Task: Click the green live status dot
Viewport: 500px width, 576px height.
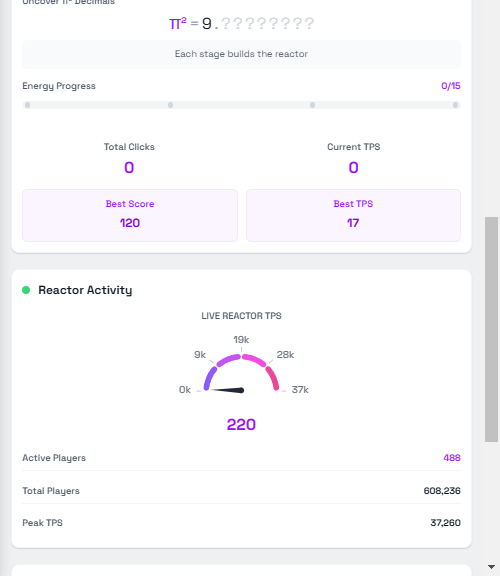Action: pyautogui.click(x=26, y=290)
